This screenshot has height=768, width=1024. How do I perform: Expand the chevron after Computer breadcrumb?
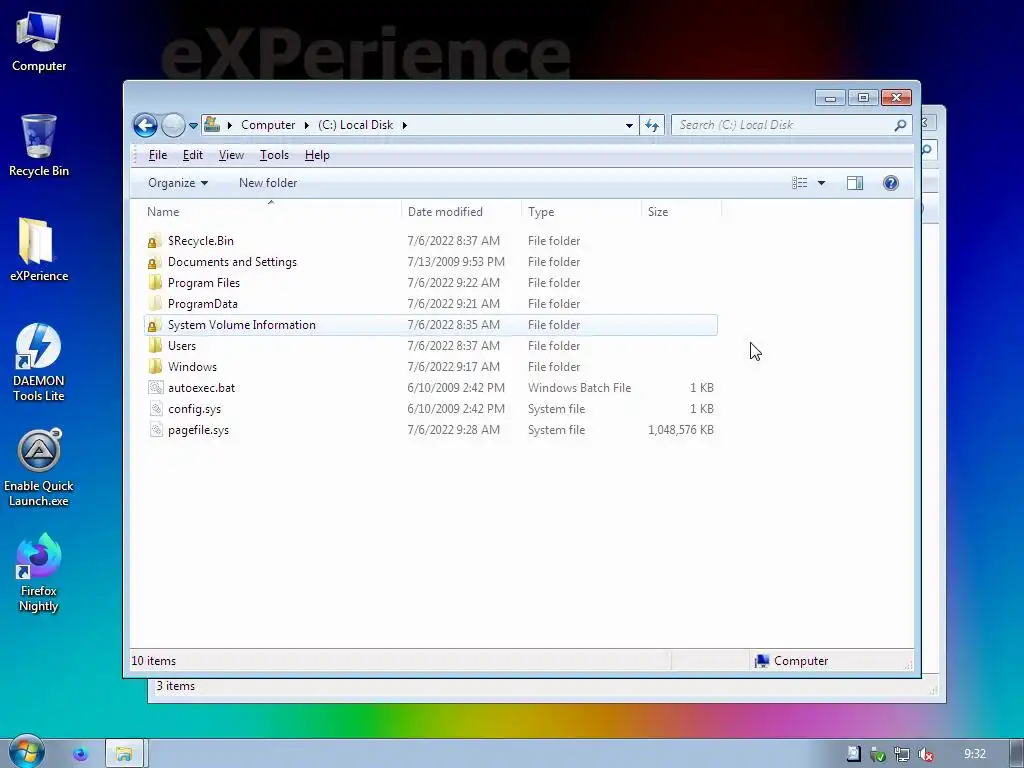click(306, 125)
